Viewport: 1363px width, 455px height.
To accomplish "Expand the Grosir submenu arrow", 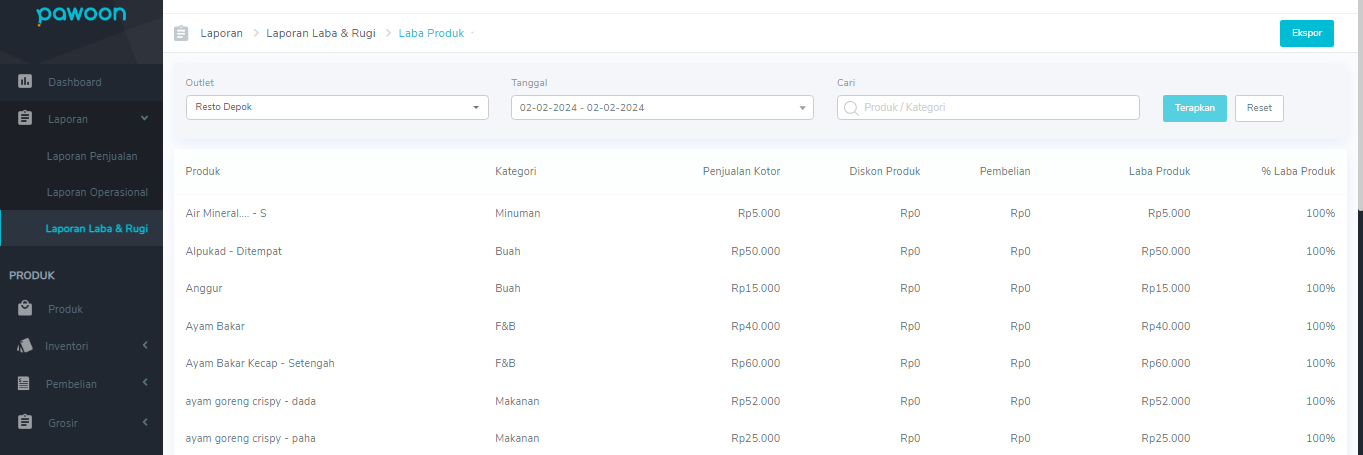I will [144, 422].
